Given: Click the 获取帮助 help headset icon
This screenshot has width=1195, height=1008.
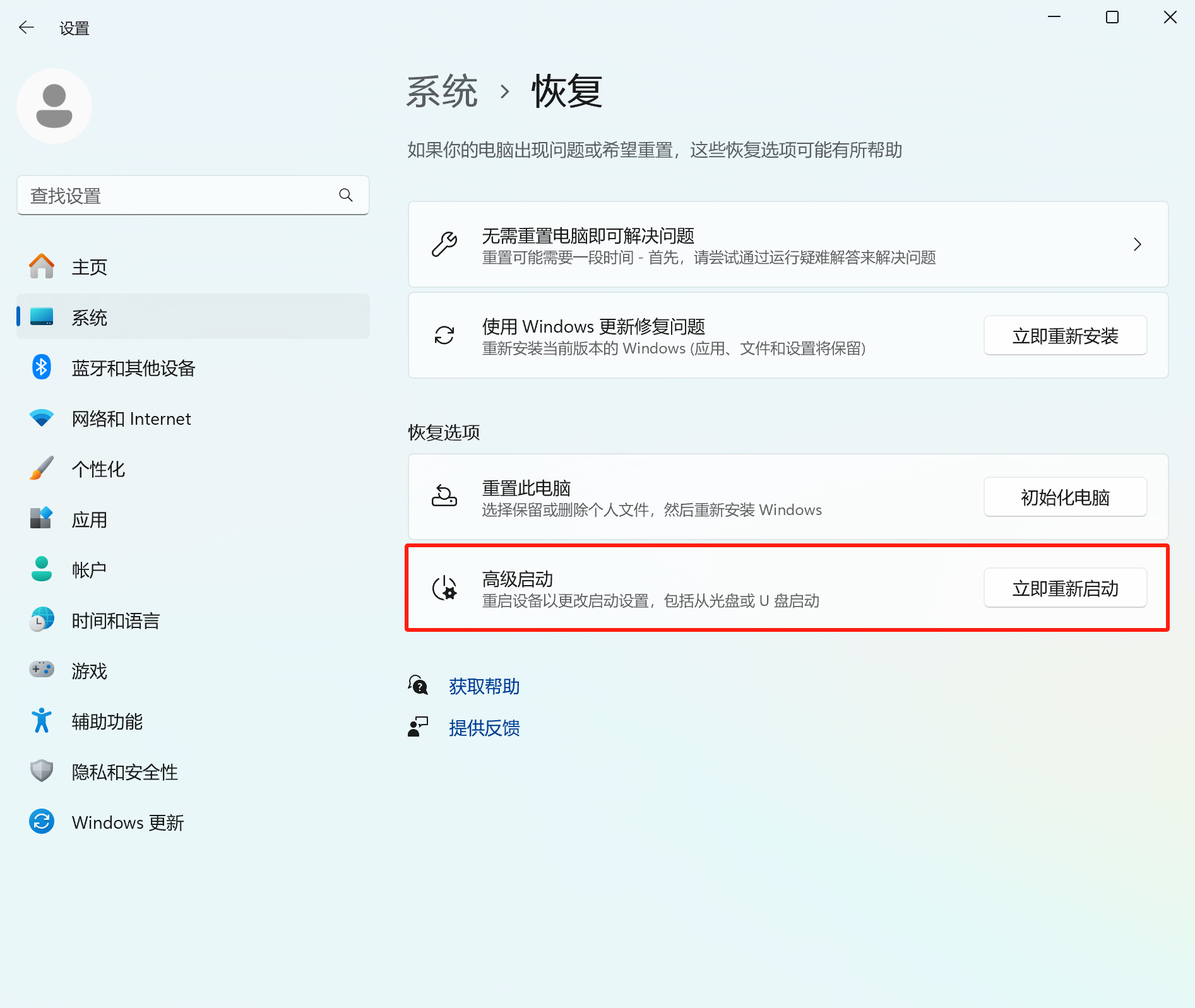Looking at the screenshot, I should click(418, 685).
